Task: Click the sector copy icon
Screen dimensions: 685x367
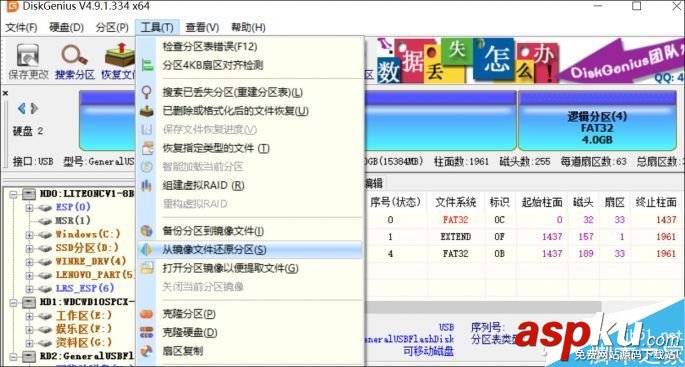Action: [147, 351]
